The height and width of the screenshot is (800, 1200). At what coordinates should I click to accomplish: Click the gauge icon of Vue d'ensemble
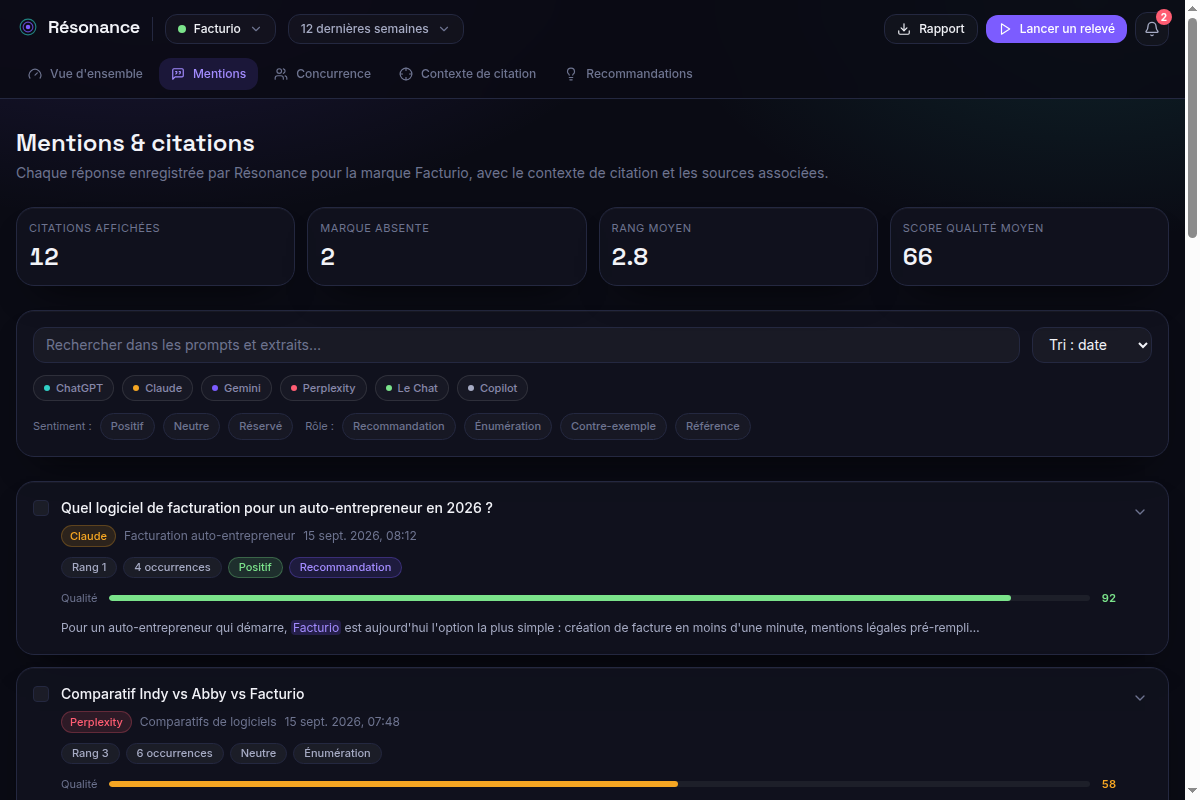pyautogui.click(x=35, y=74)
